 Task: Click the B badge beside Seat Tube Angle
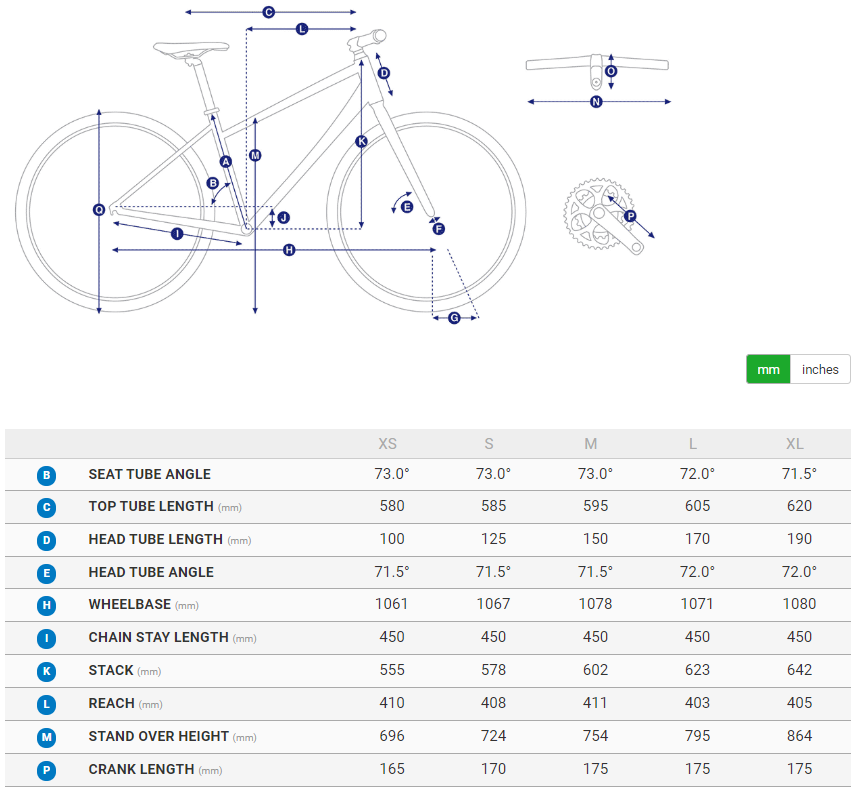coord(47,475)
